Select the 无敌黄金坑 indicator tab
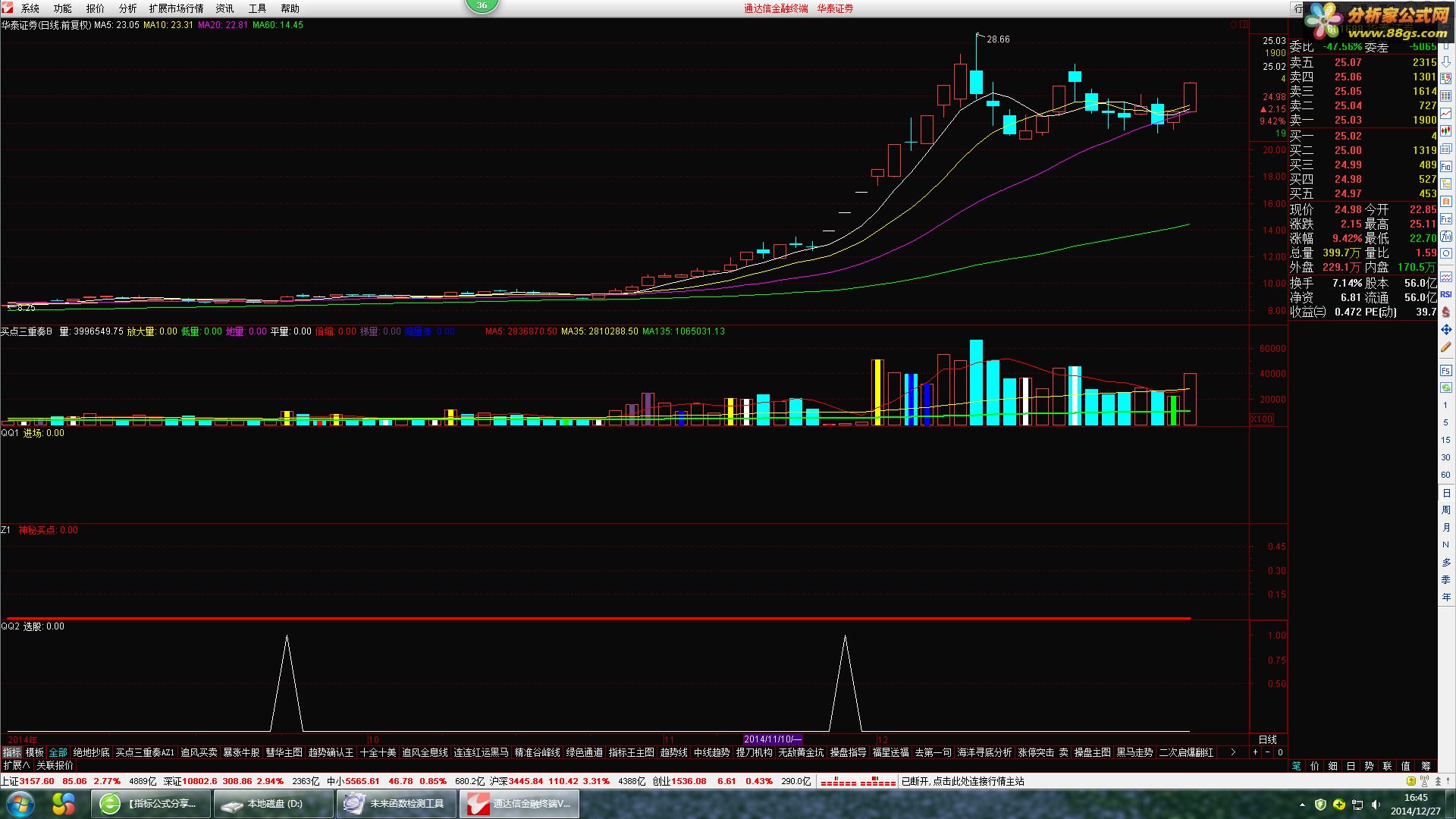 pyautogui.click(x=801, y=752)
